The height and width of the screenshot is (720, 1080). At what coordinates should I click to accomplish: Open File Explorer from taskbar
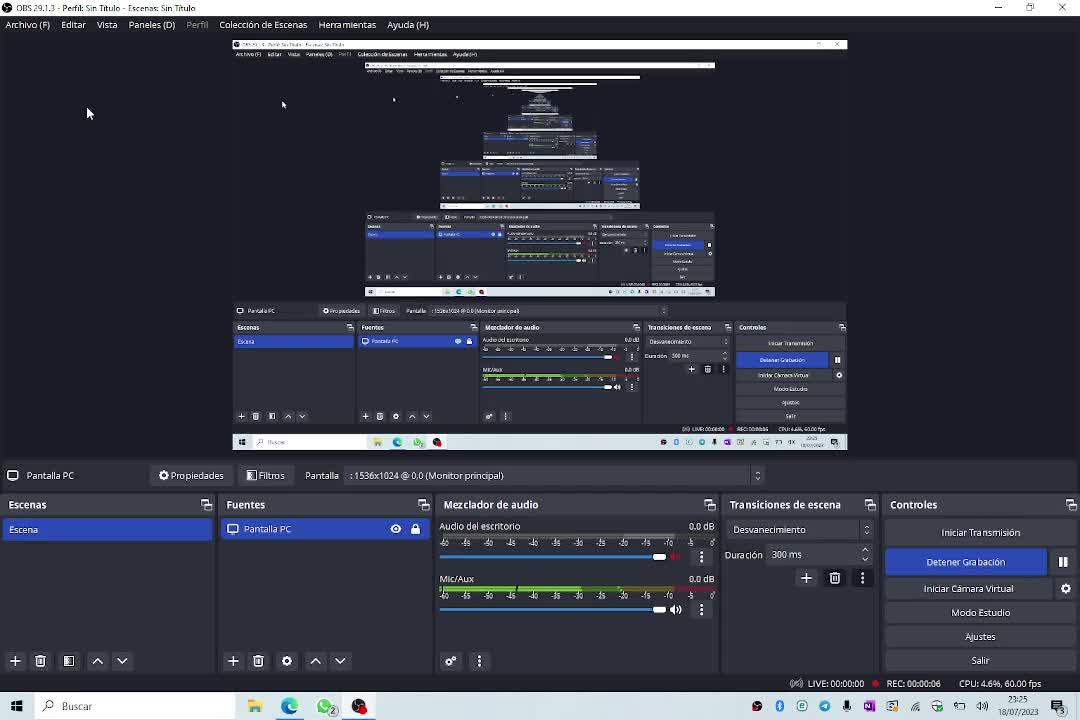(255, 706)
